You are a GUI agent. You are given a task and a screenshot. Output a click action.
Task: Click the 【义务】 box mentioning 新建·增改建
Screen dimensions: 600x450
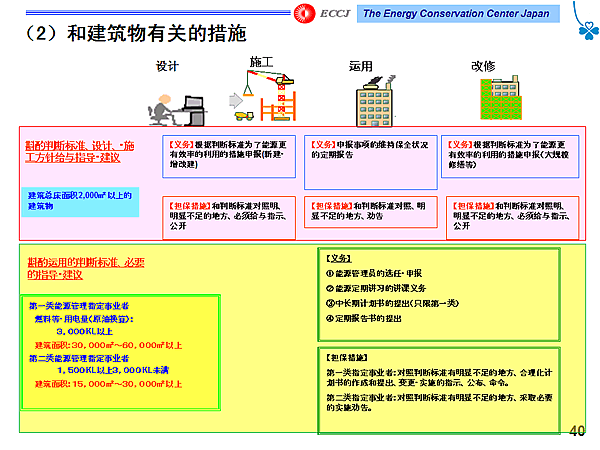tap(229, 157)
